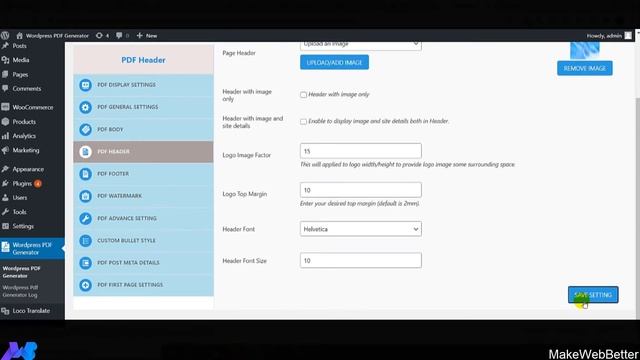This screenshot has height=360, width=640.
Task: Open PDF Display Settings icon
Action: tap(85, 85)
